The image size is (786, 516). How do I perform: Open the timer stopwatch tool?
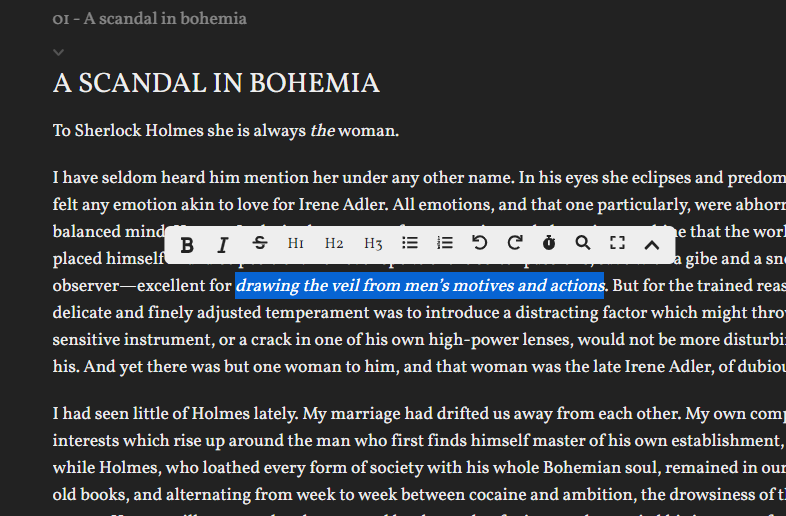(x=549, y=243)
